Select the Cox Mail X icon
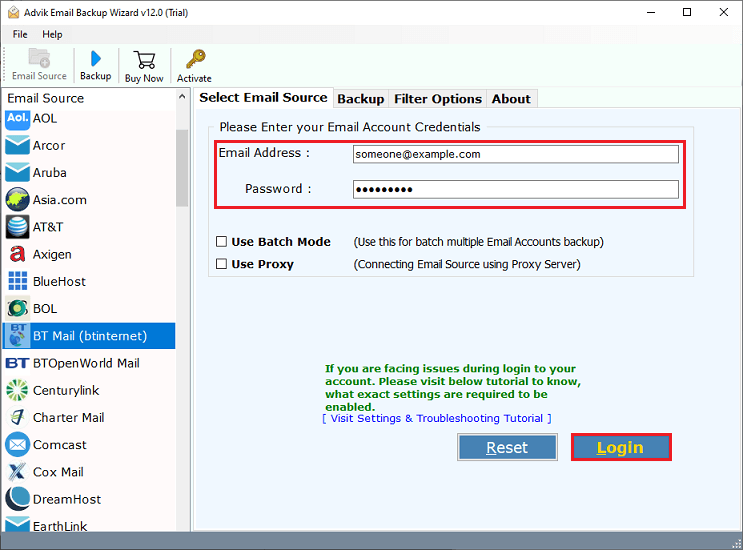Viewport: 743px width, 550px height. 18,472
